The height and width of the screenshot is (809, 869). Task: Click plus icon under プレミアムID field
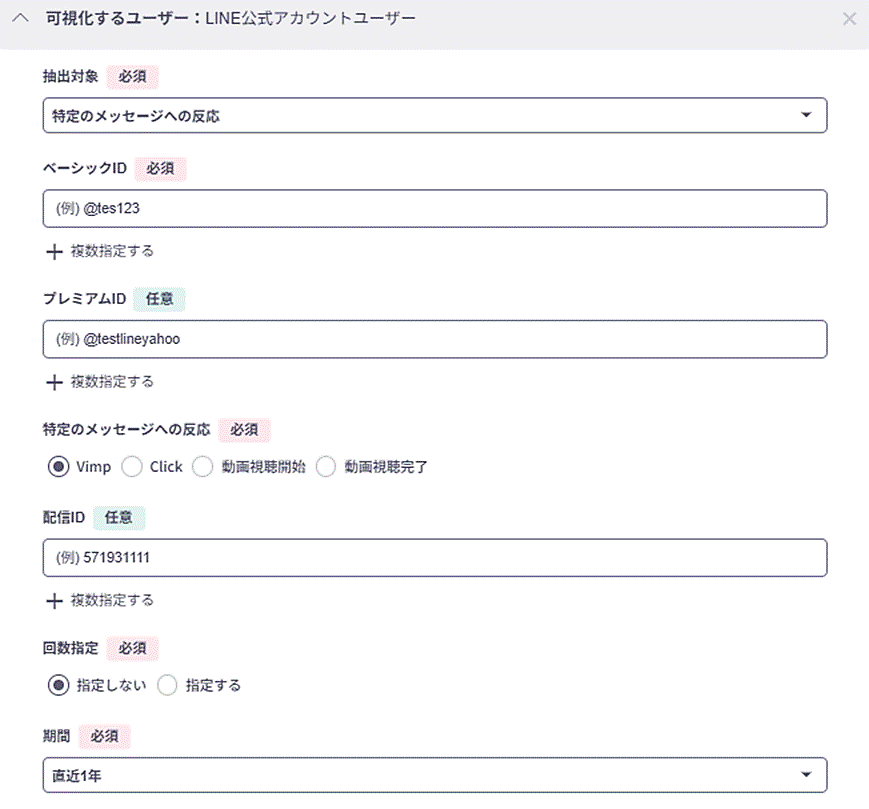click(x=54, y=382)
